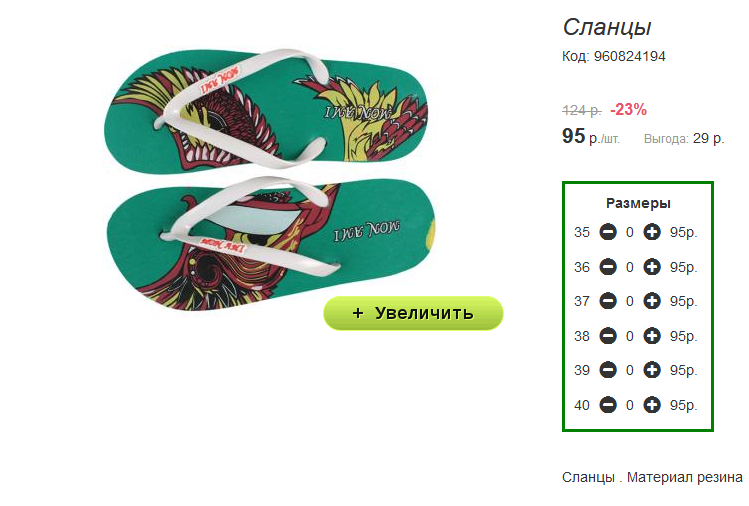Select the quantity value for size 35
Viewport: 749px width, 506px height.
(x=630, y=232)
